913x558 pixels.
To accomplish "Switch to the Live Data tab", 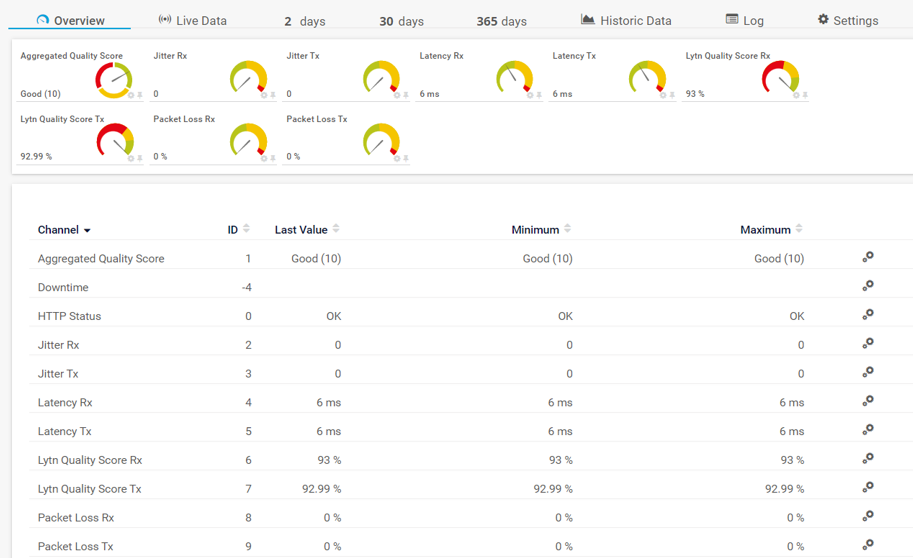I will (193, 20).
